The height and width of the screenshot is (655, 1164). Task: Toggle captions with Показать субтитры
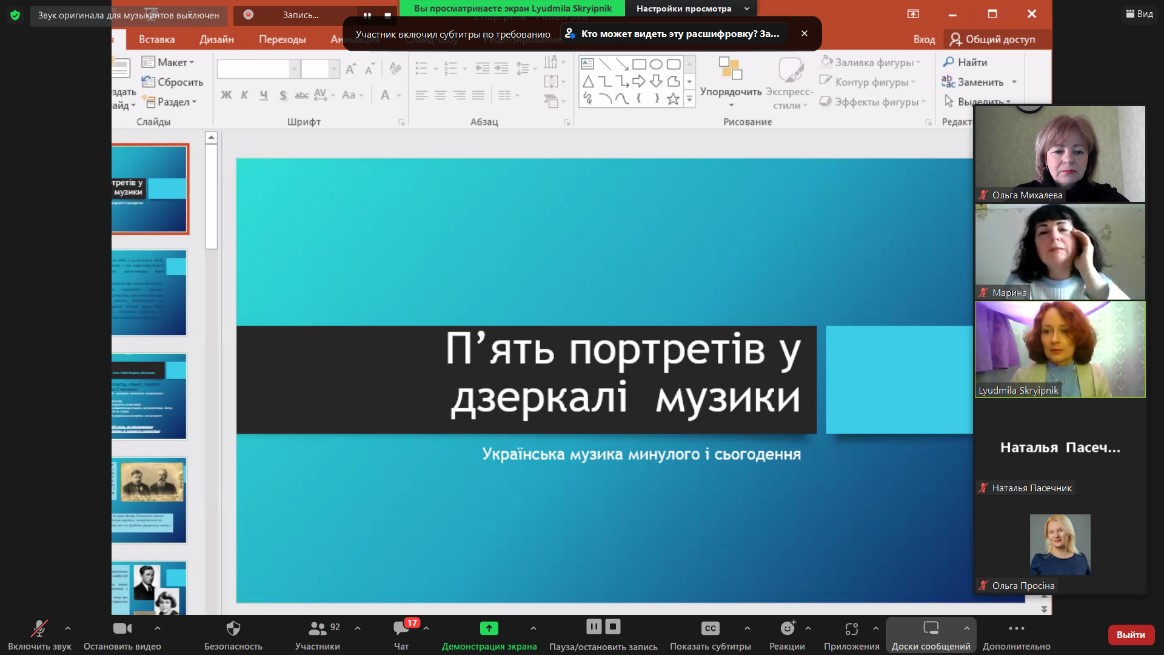(710, 636)
